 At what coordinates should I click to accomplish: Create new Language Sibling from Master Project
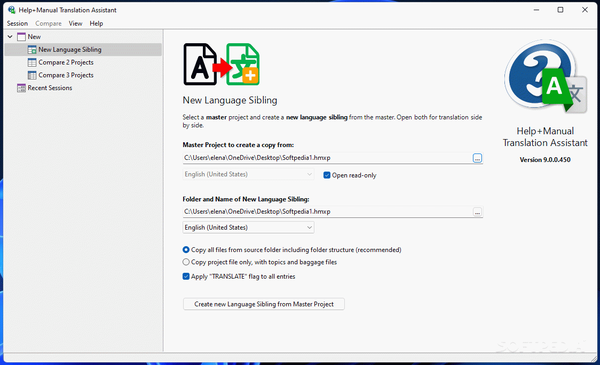(x=264, y=304)
